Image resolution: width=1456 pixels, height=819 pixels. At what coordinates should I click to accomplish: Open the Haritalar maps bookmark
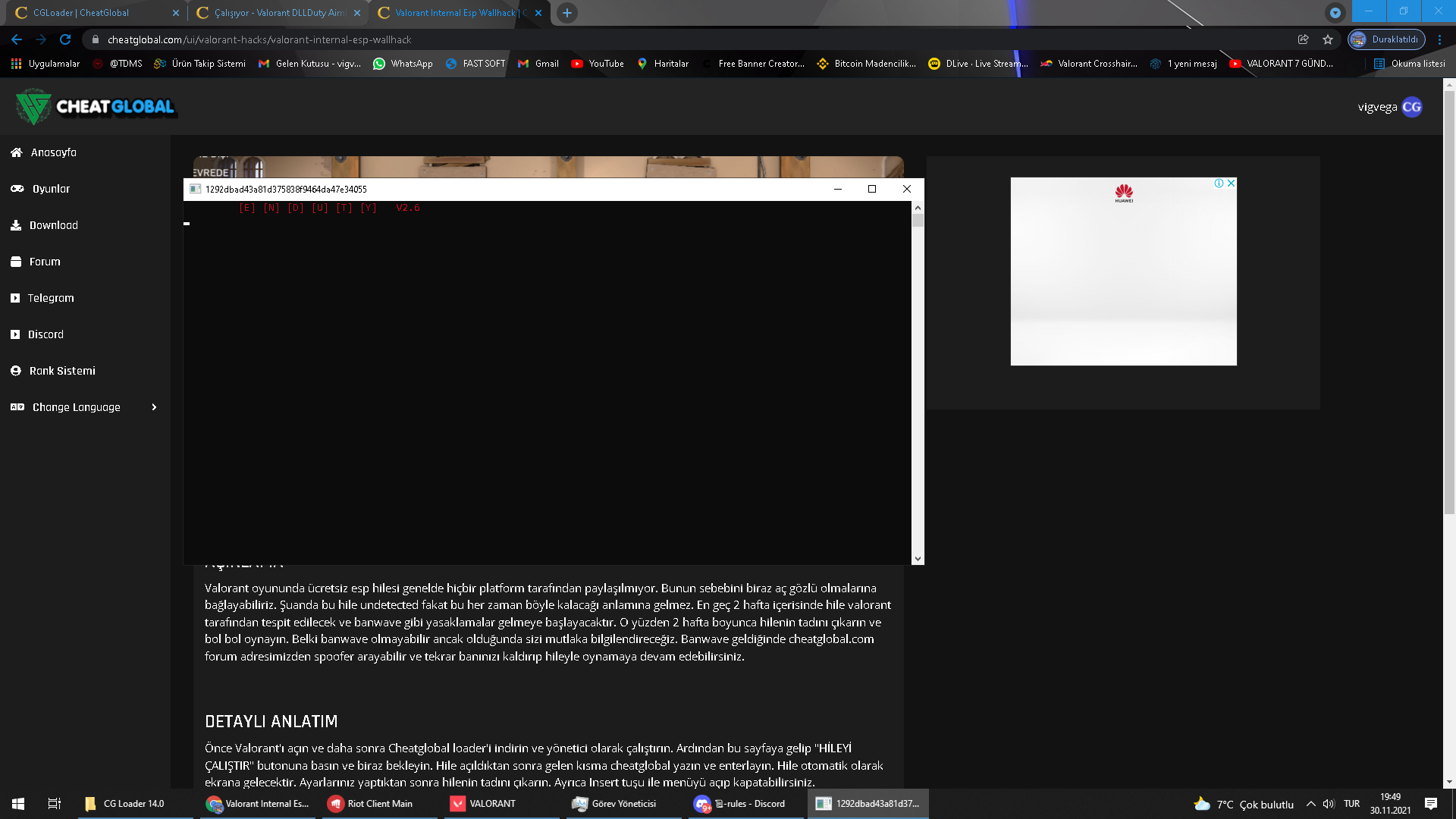pyautogui.click(x=663, y=64)
